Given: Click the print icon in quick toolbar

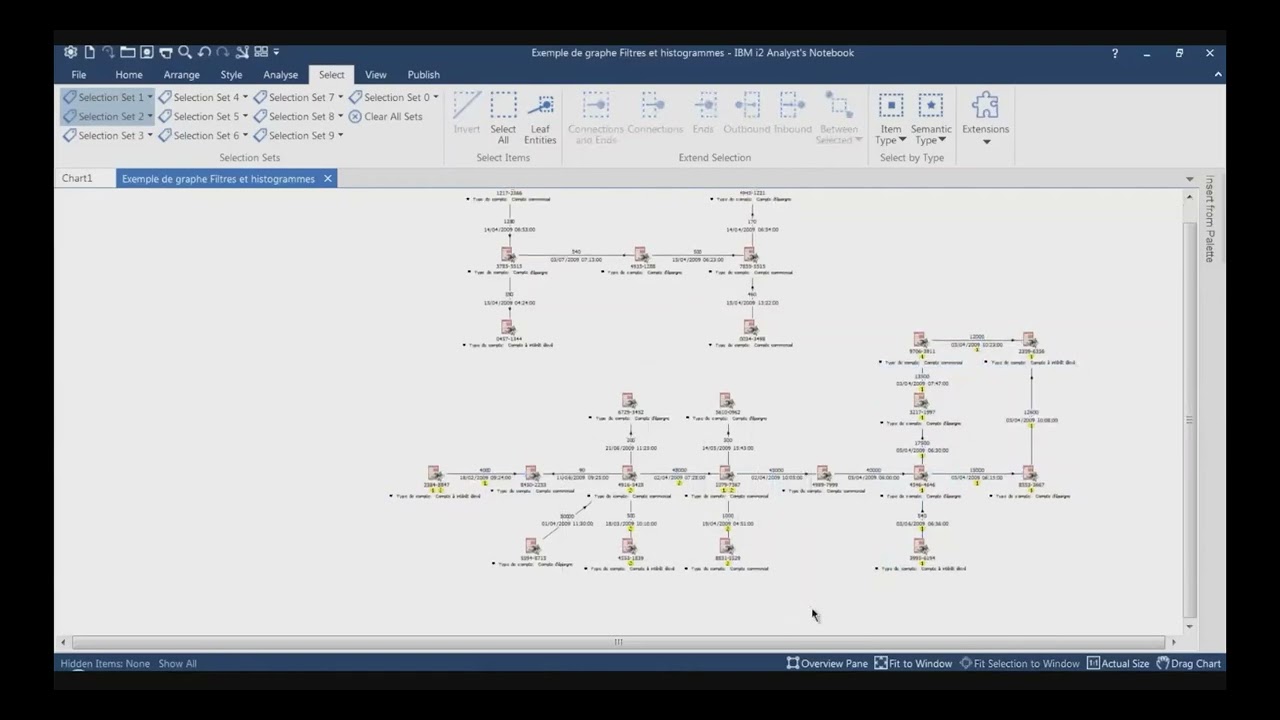Looking at the screenshot, I should tap(166, 52).
